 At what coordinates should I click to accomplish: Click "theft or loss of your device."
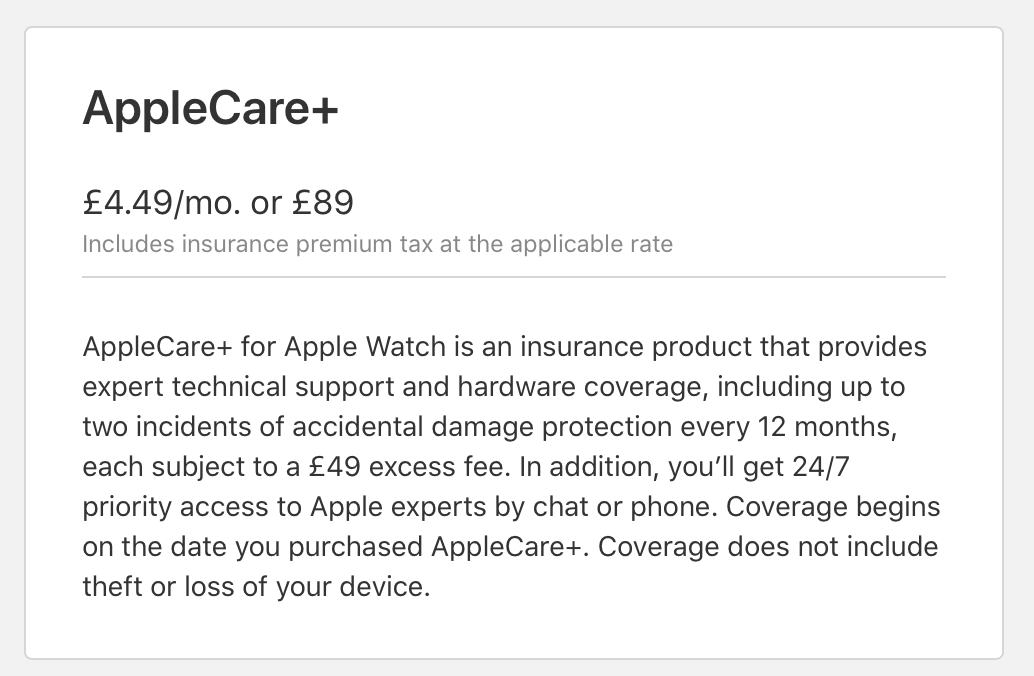(256, 587)
